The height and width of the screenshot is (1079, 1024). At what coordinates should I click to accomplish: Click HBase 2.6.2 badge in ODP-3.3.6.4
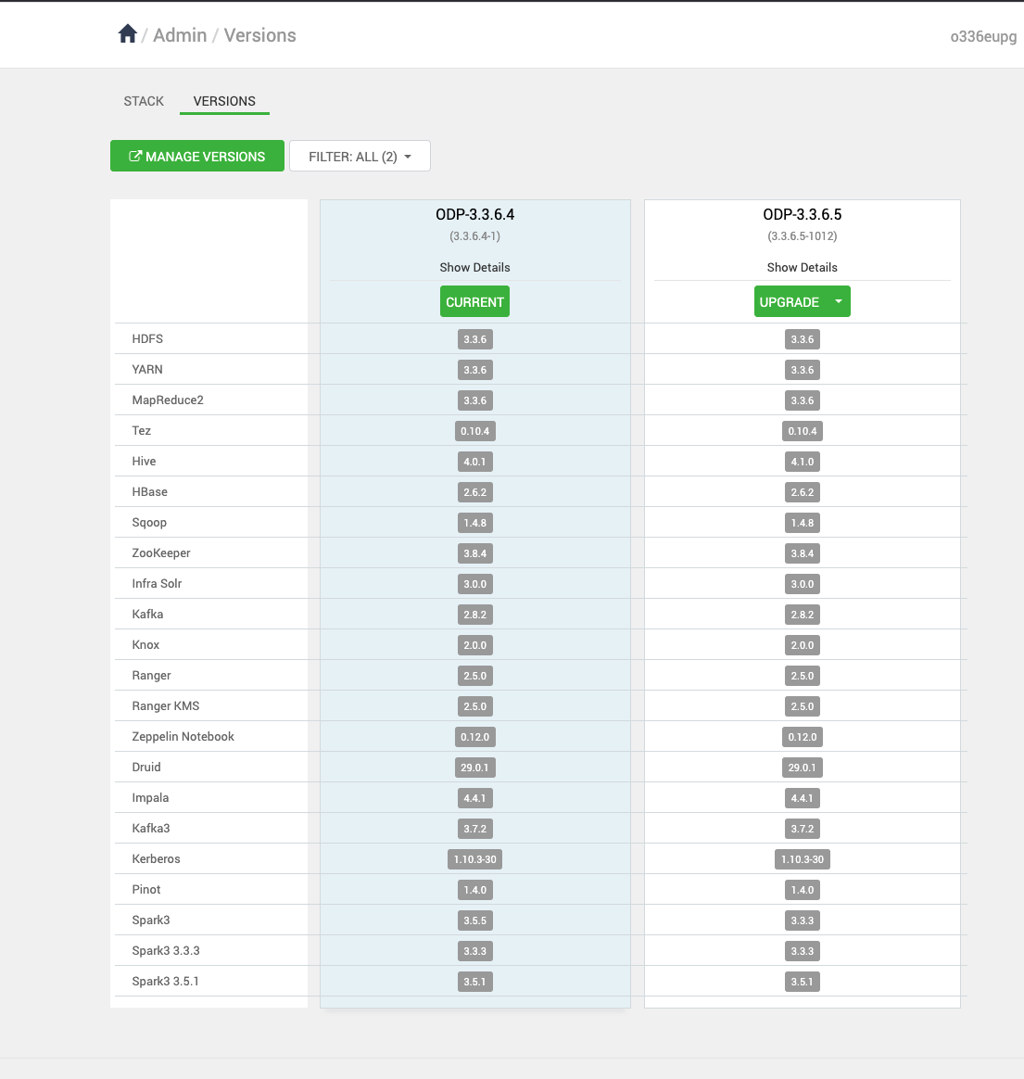[475, 493]
